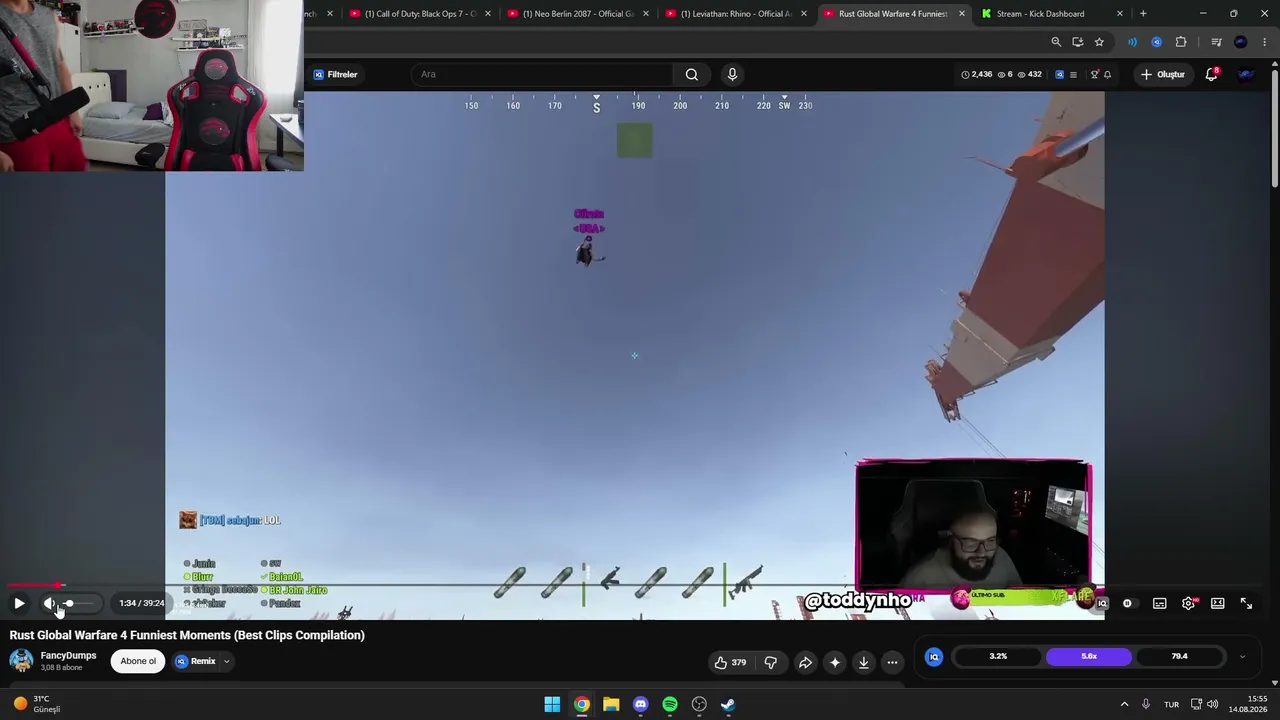Select the Rust Global Warfare 4 tab
Viewport: 1280px width, 720px height.
tap(893, 14)
